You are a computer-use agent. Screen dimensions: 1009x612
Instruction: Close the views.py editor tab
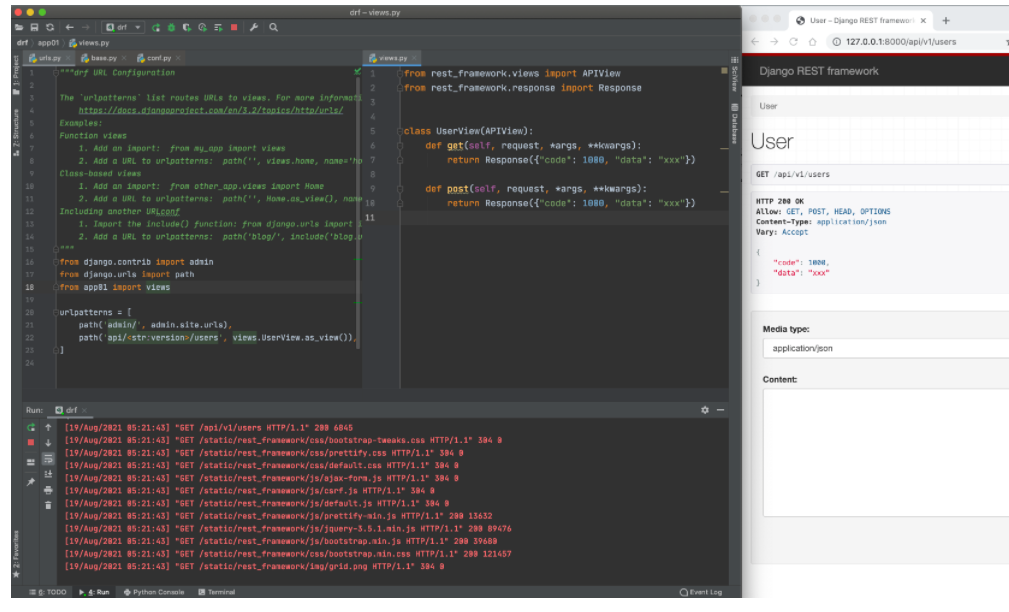[x=414, y=58]
